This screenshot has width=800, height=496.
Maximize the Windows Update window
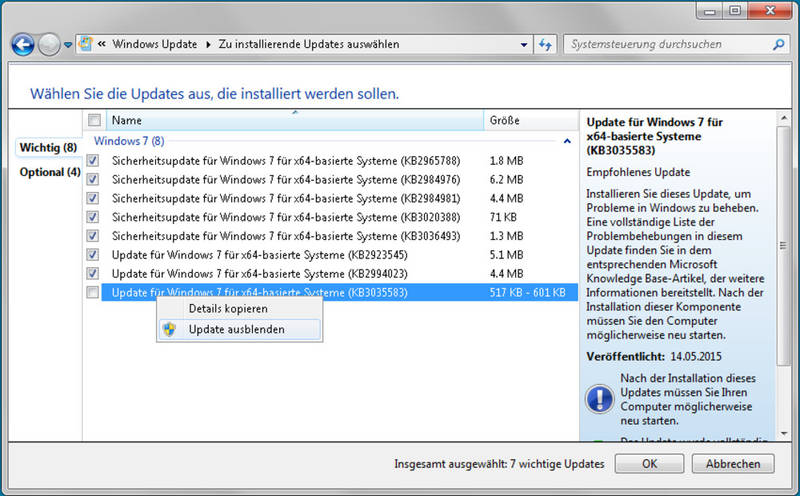[735, 11]
